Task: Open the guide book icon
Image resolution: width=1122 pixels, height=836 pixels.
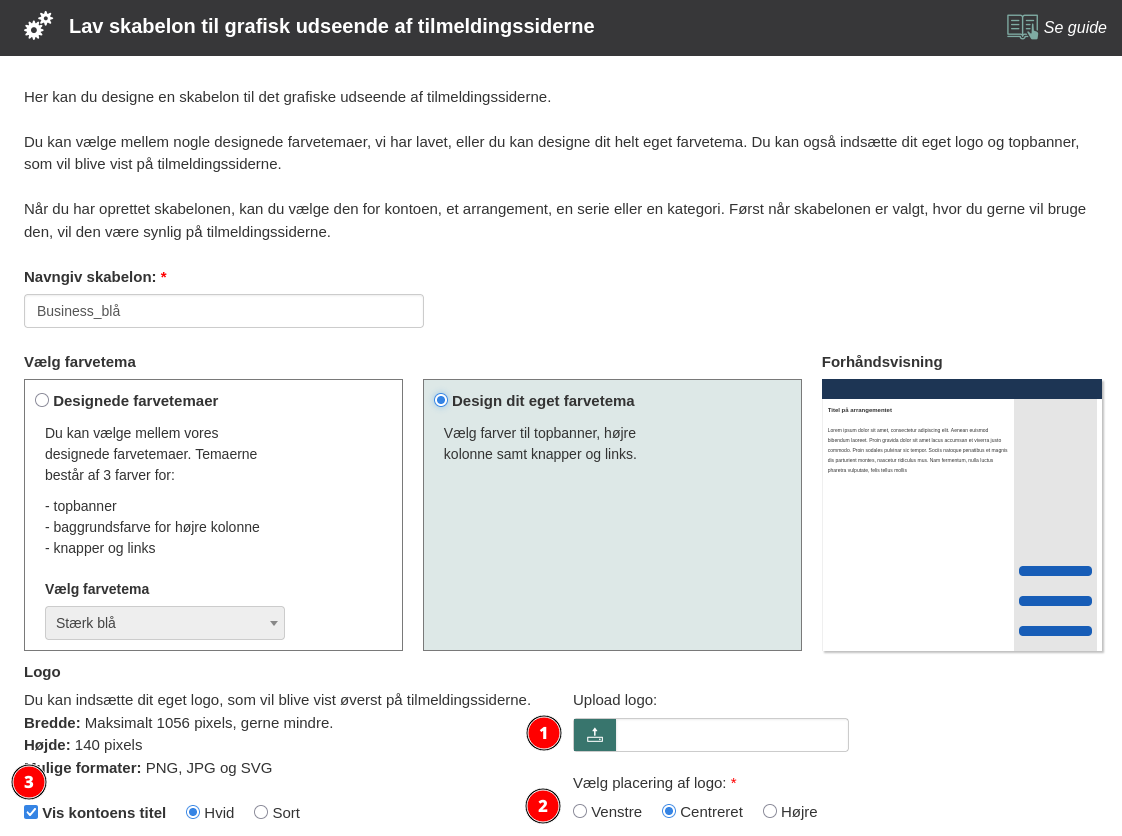Action: click(x=1022, y=27)
